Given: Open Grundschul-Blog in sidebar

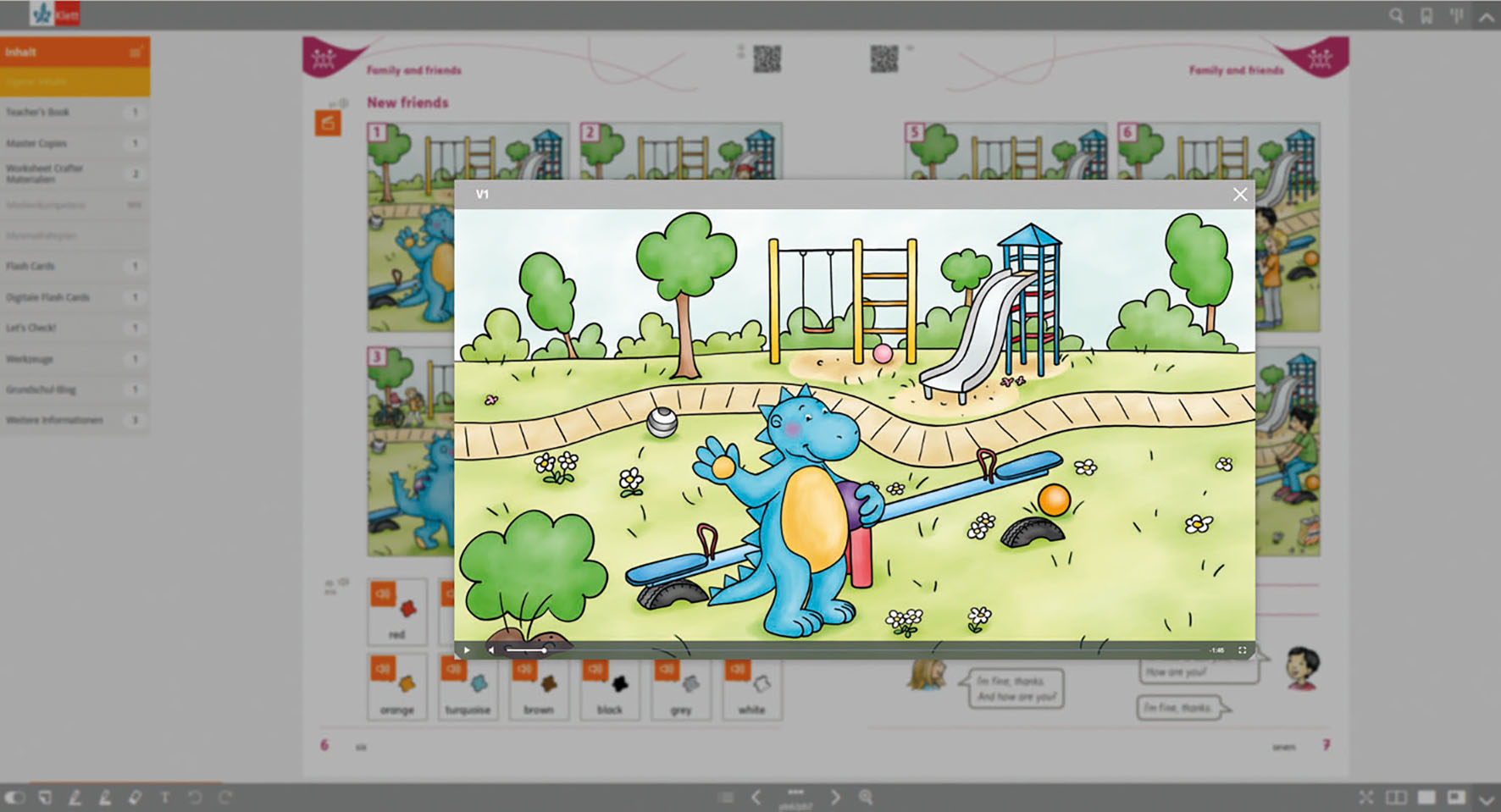Looking at the screenshot, I should pos(75,389).
